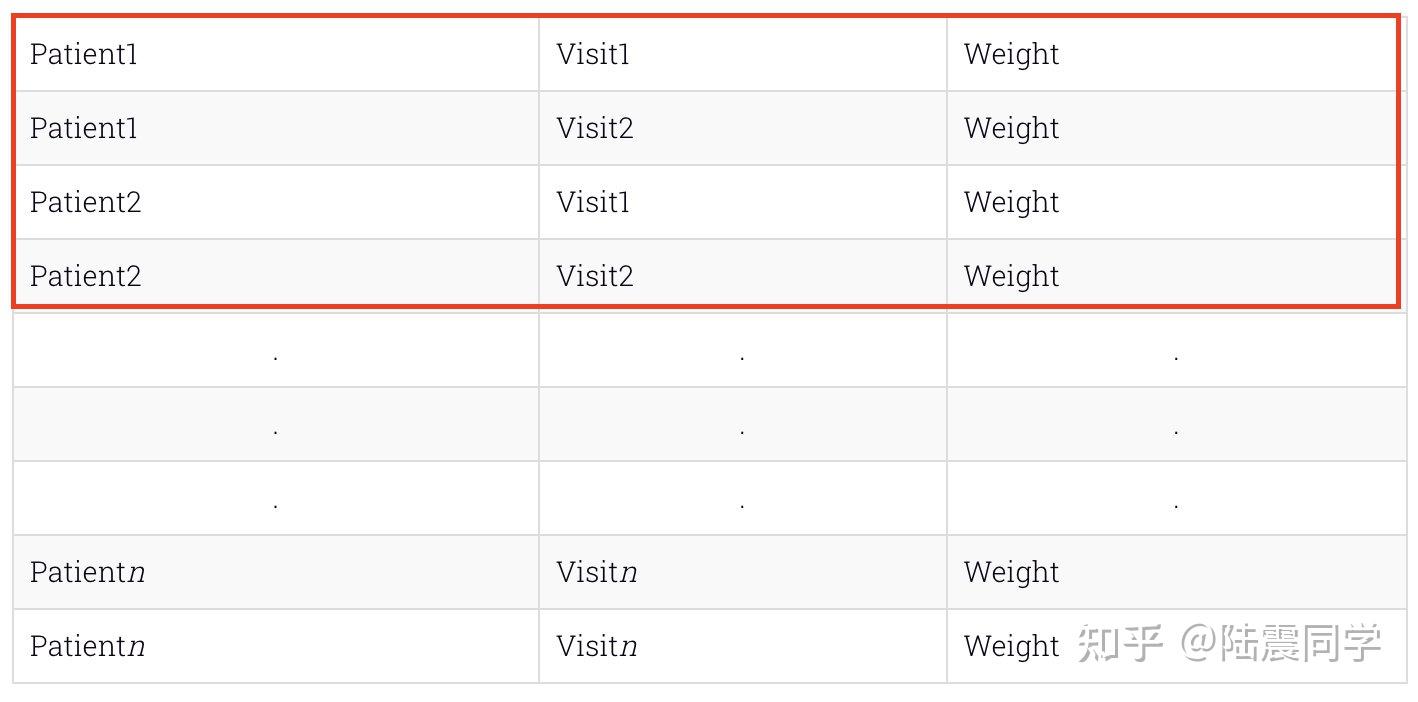This screenshot has width=1418, height=702.
Task: Select the Patient2 cell in the Visit2 row
Action: [x=86, y=276]
